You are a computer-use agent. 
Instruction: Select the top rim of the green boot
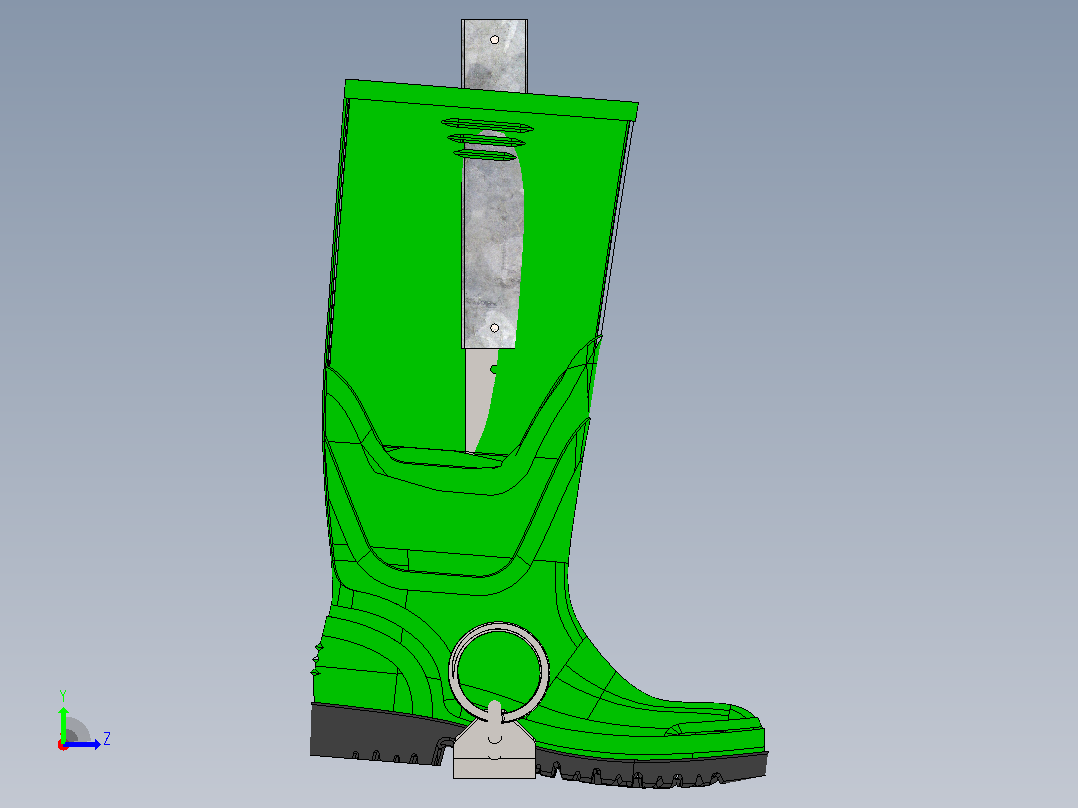(x=491, y=100)
